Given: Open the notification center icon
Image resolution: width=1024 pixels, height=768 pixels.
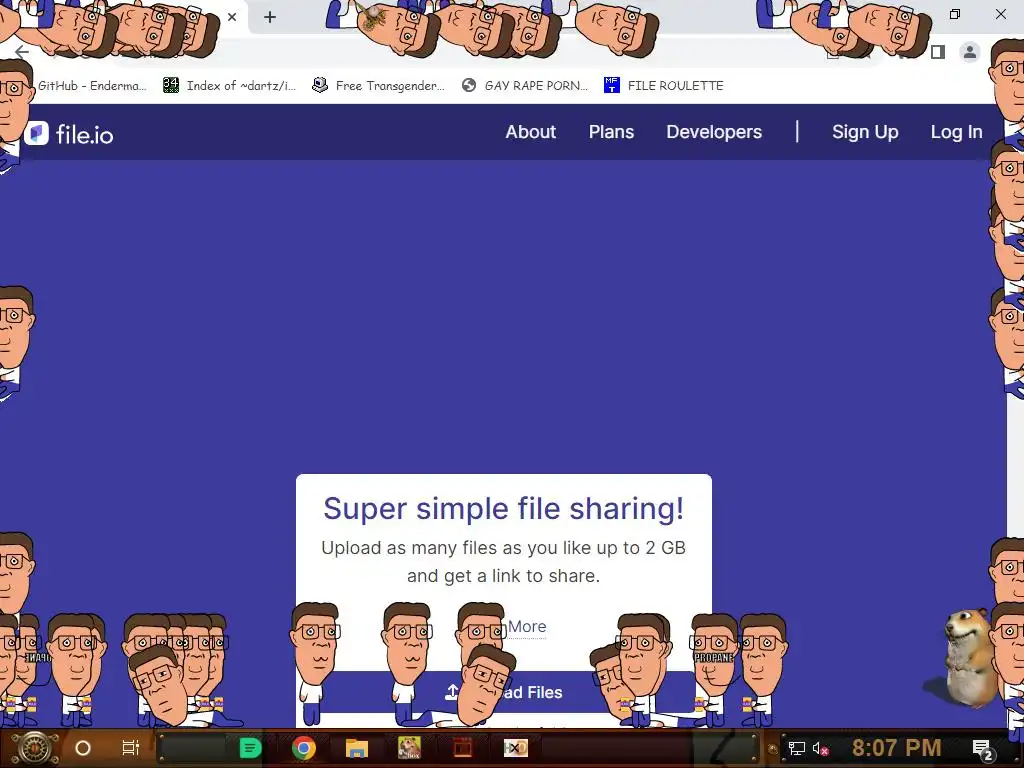Looking at the screenshot, I should click(983, 749).
